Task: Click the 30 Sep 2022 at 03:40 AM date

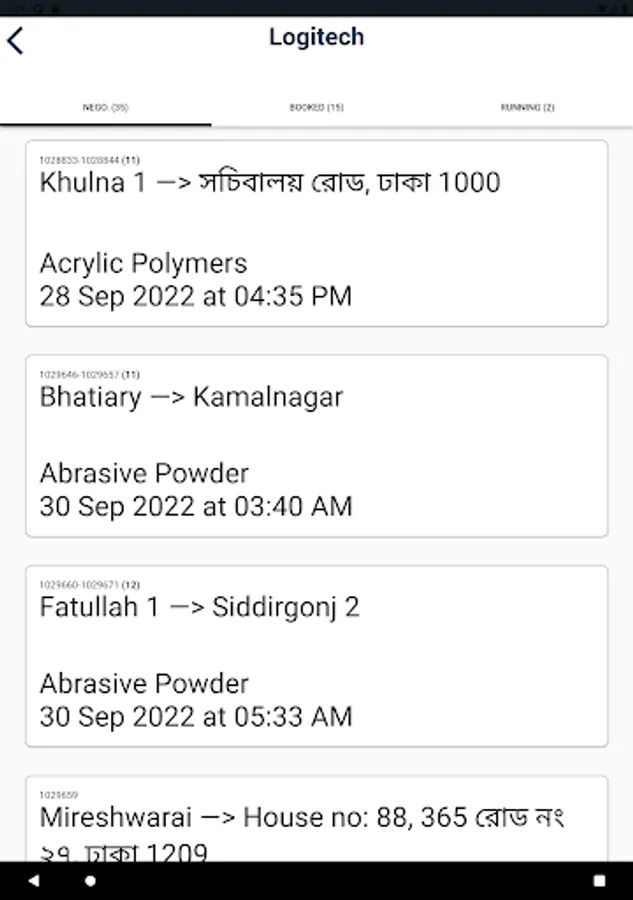Action: point(196,506)
